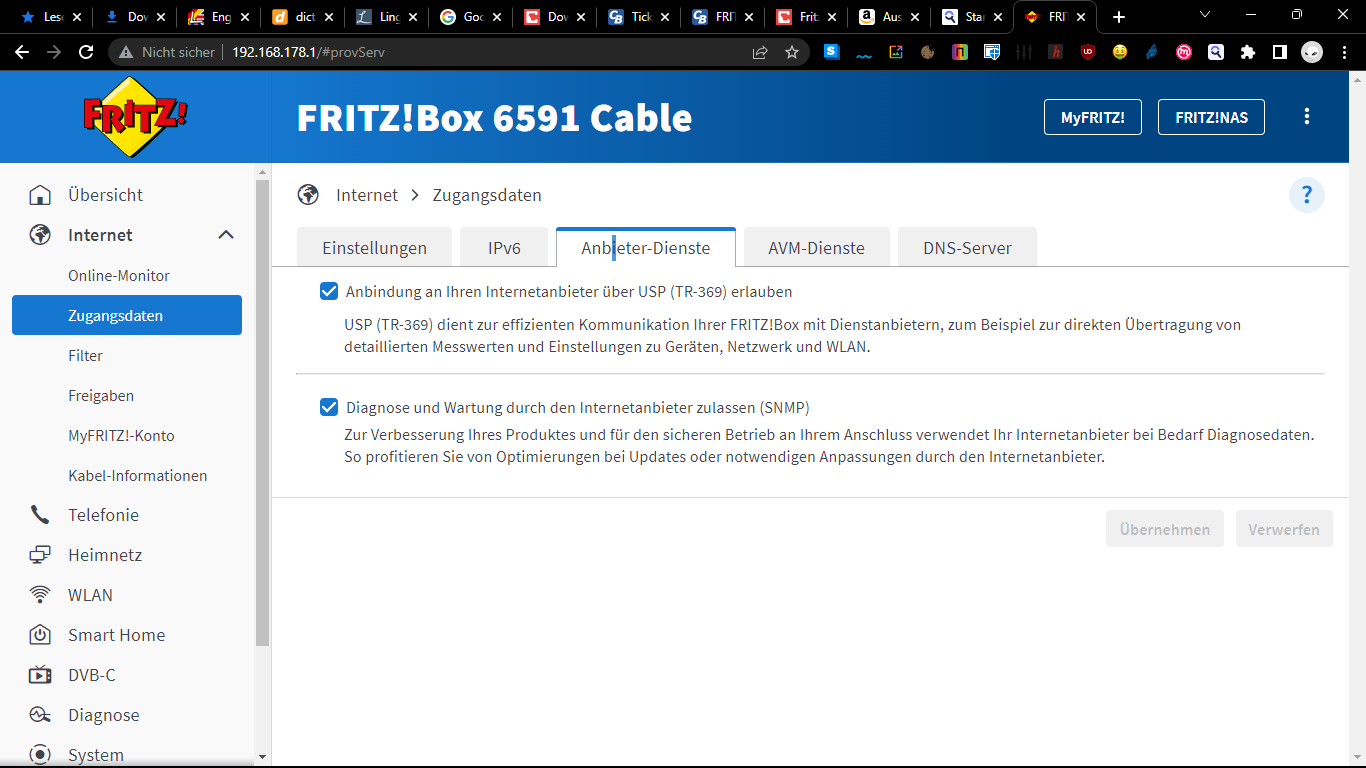Click the Heimnetz network icon
The width and height of the screenshot is (1366, 768).
click(x=40, y=555)
